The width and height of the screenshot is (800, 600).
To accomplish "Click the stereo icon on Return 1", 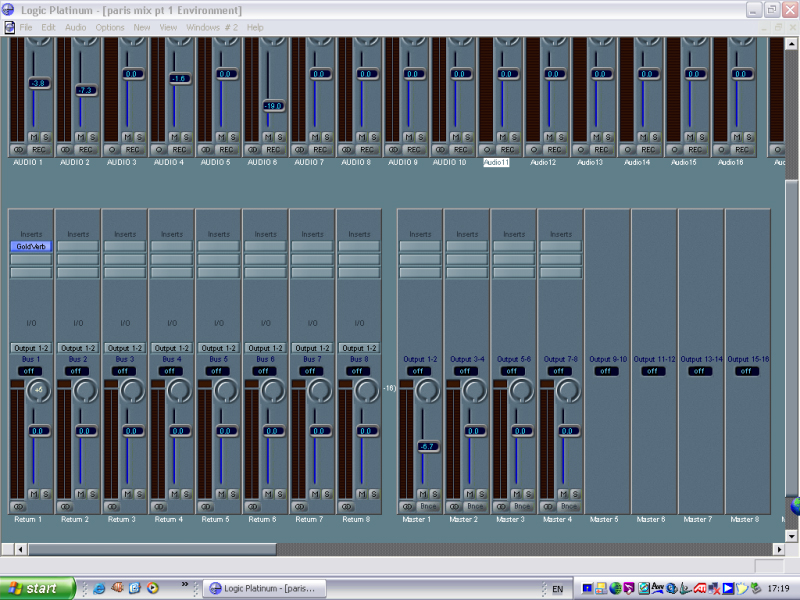I will 18,507.
